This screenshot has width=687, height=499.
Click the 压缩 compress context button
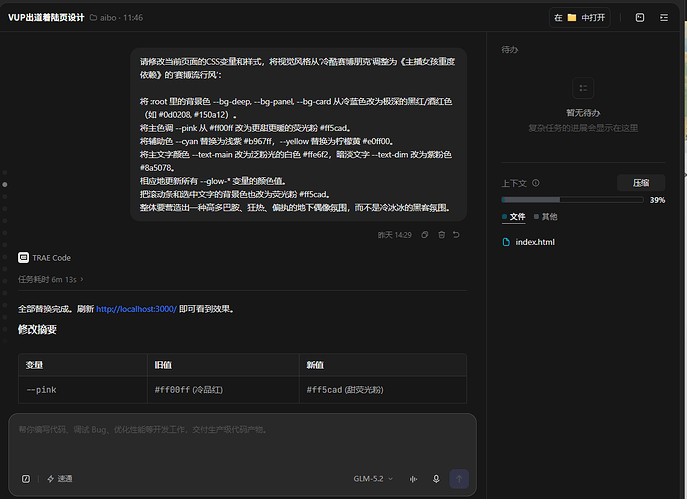pyautogui.click(x=641, y=183)
